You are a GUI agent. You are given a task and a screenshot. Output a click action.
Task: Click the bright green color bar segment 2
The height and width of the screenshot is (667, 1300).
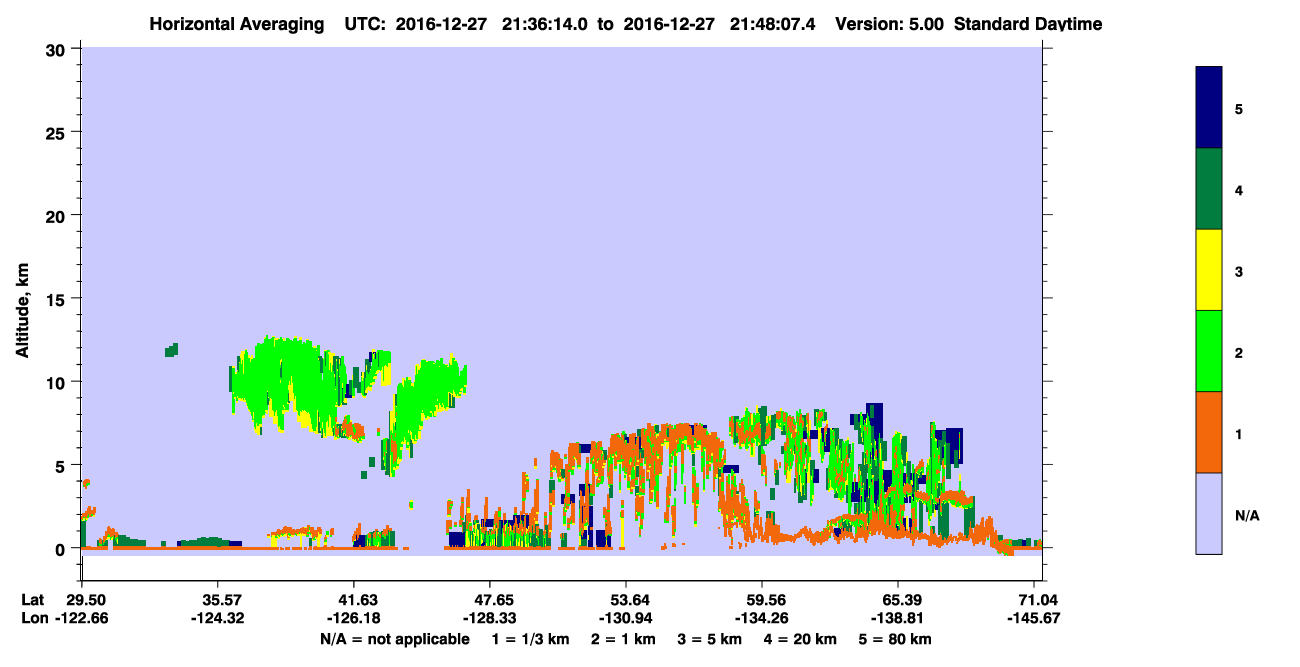pyautogui.click(x=1209, y=351)
